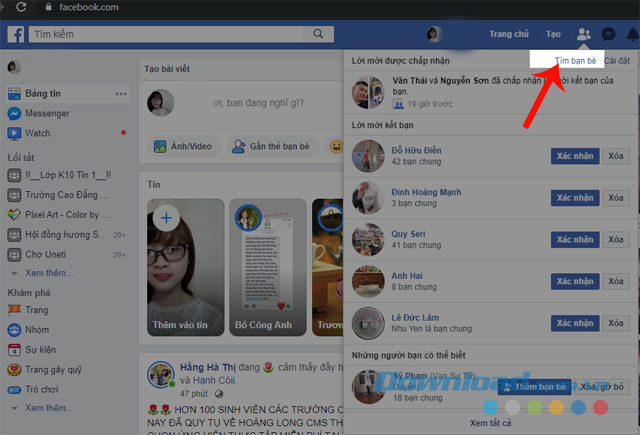Expand Xem thêm under Khám phá
Screen dimensions: 640x435
[x=49, y=408]
